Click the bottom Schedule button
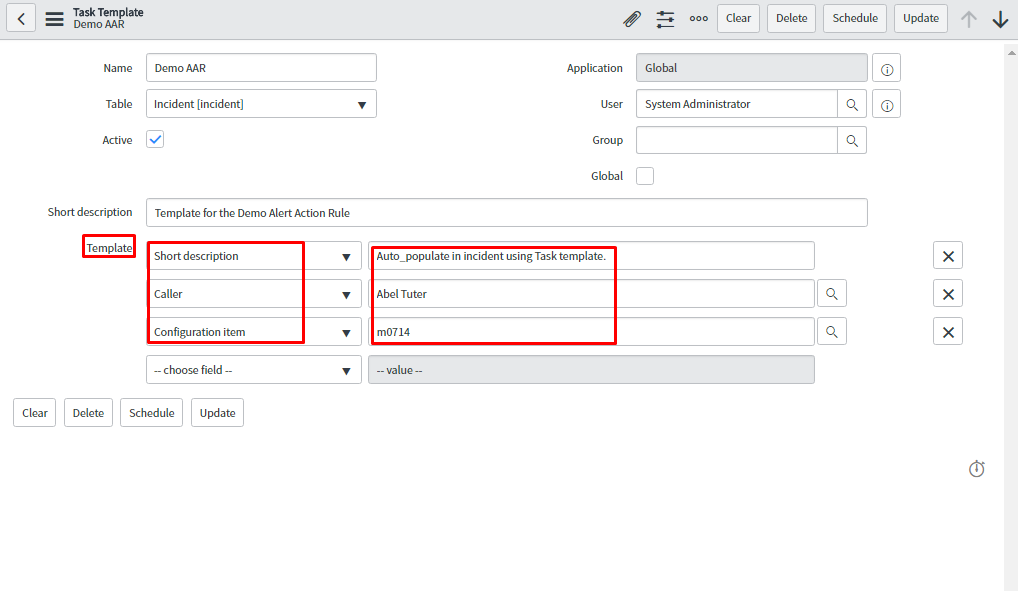 point(151,413)
